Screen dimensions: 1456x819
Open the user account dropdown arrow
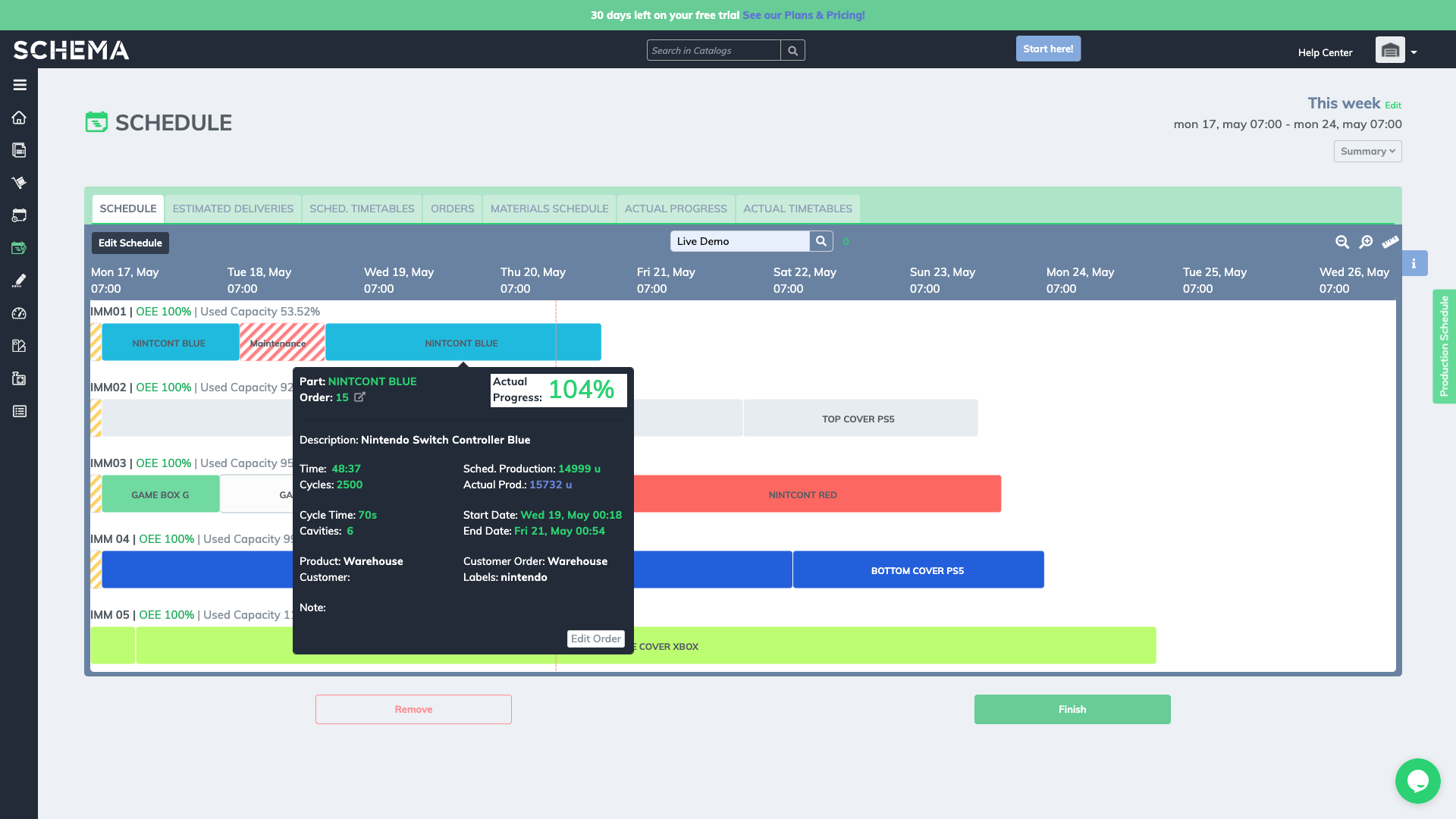[1414, 52]
